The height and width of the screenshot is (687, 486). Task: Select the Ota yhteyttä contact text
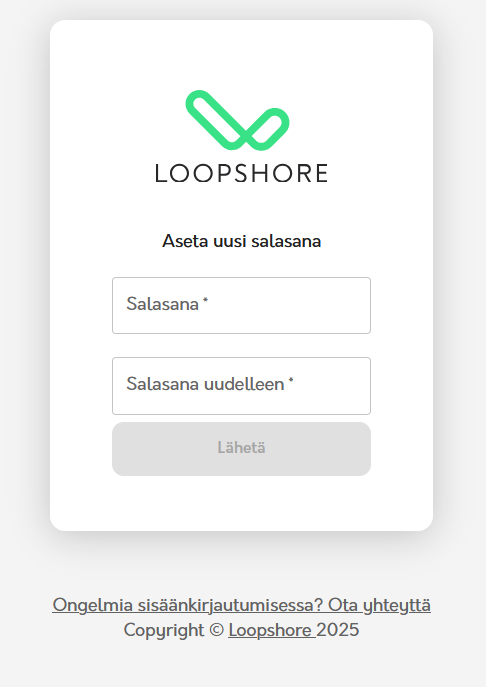point(380,605)
